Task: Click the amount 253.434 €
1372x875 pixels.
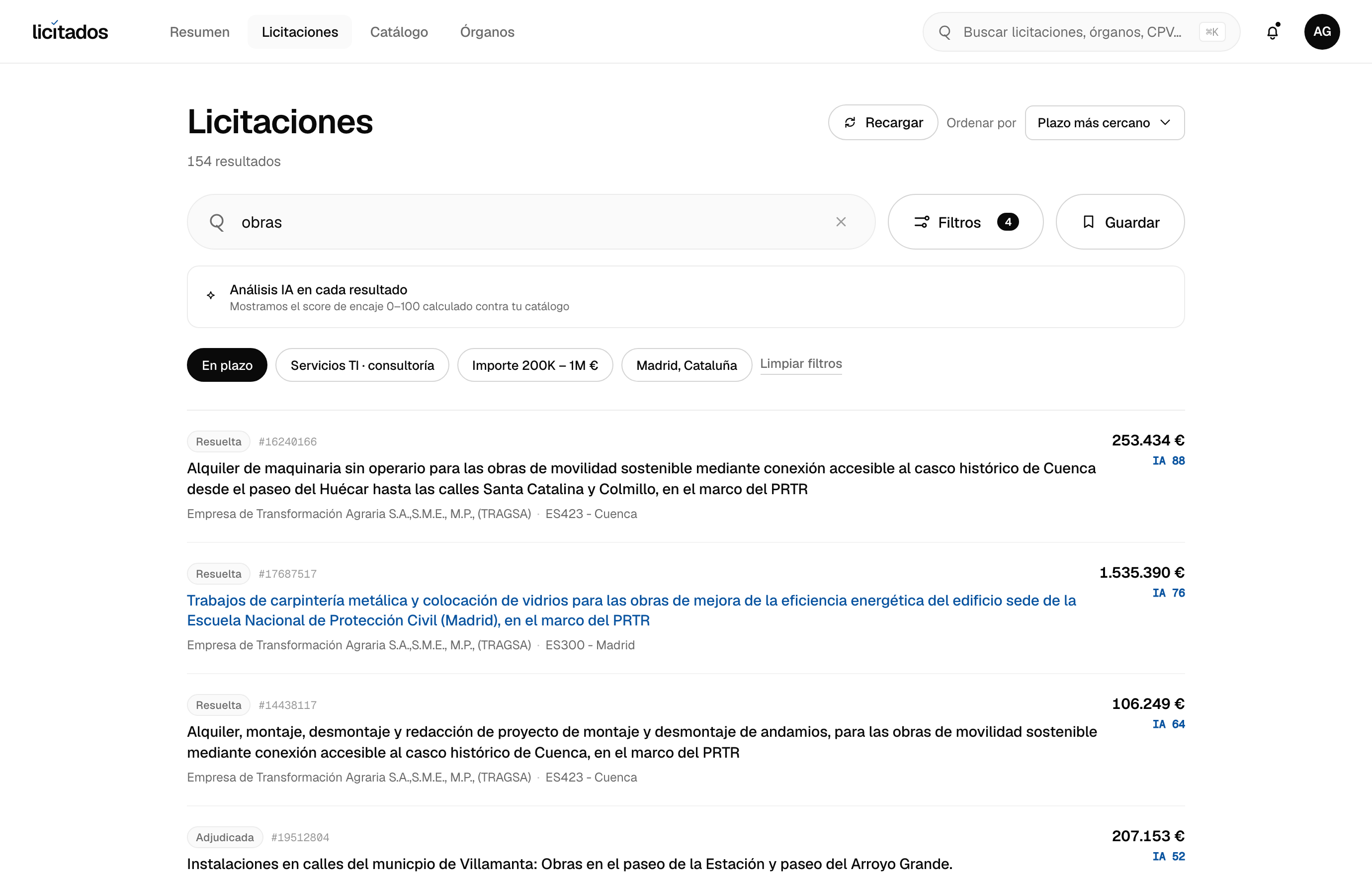Action: (x=1148, y=440)
